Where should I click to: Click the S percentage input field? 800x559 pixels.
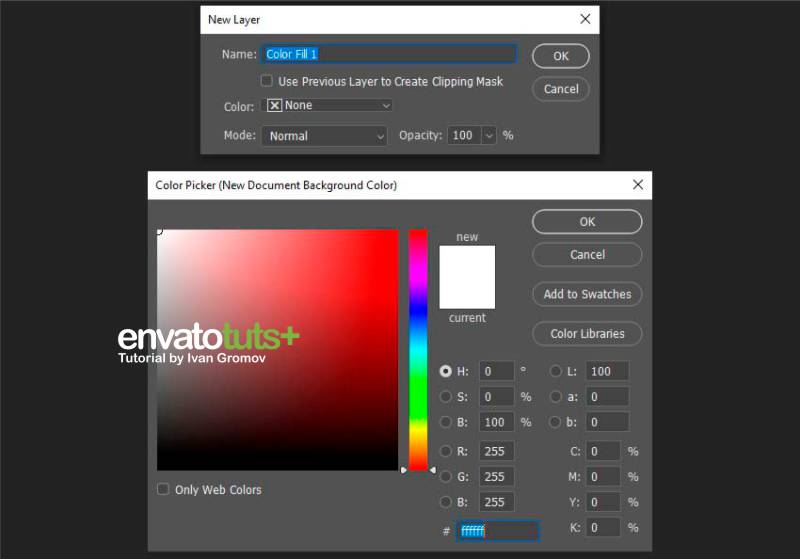coord(496,396)
